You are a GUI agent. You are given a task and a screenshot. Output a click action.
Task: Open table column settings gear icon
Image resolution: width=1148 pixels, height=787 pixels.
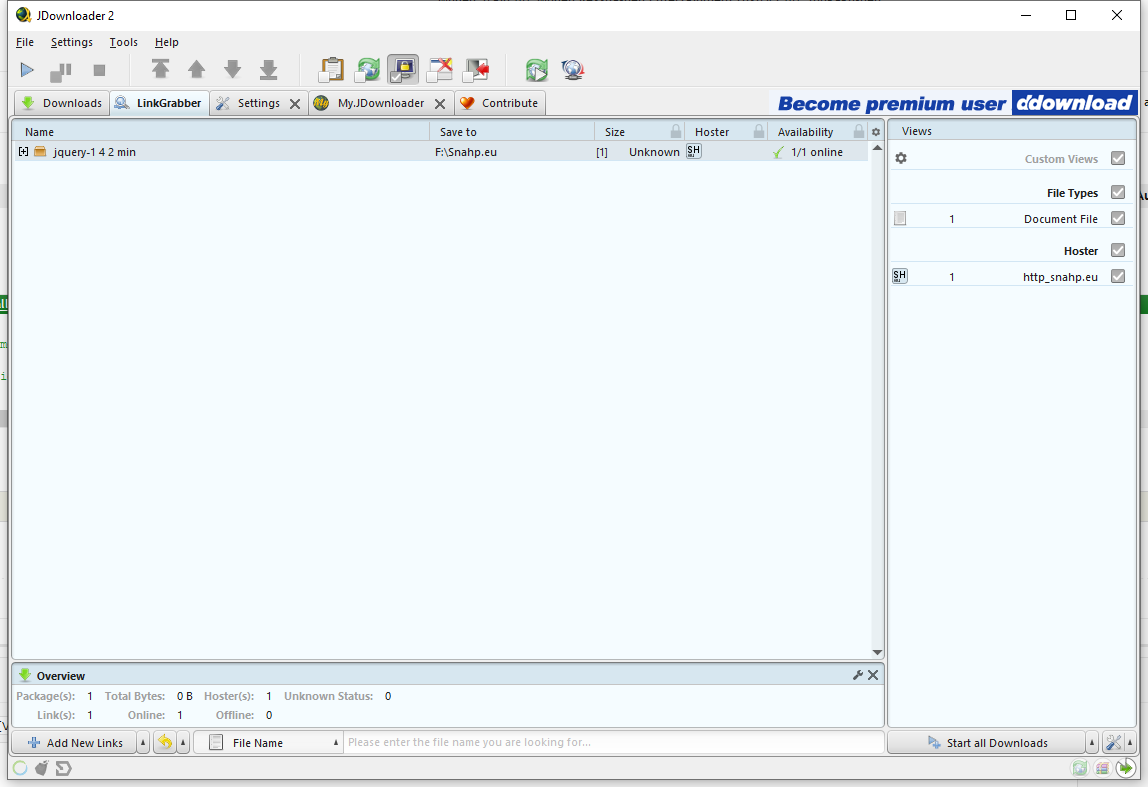pos(876,132)
